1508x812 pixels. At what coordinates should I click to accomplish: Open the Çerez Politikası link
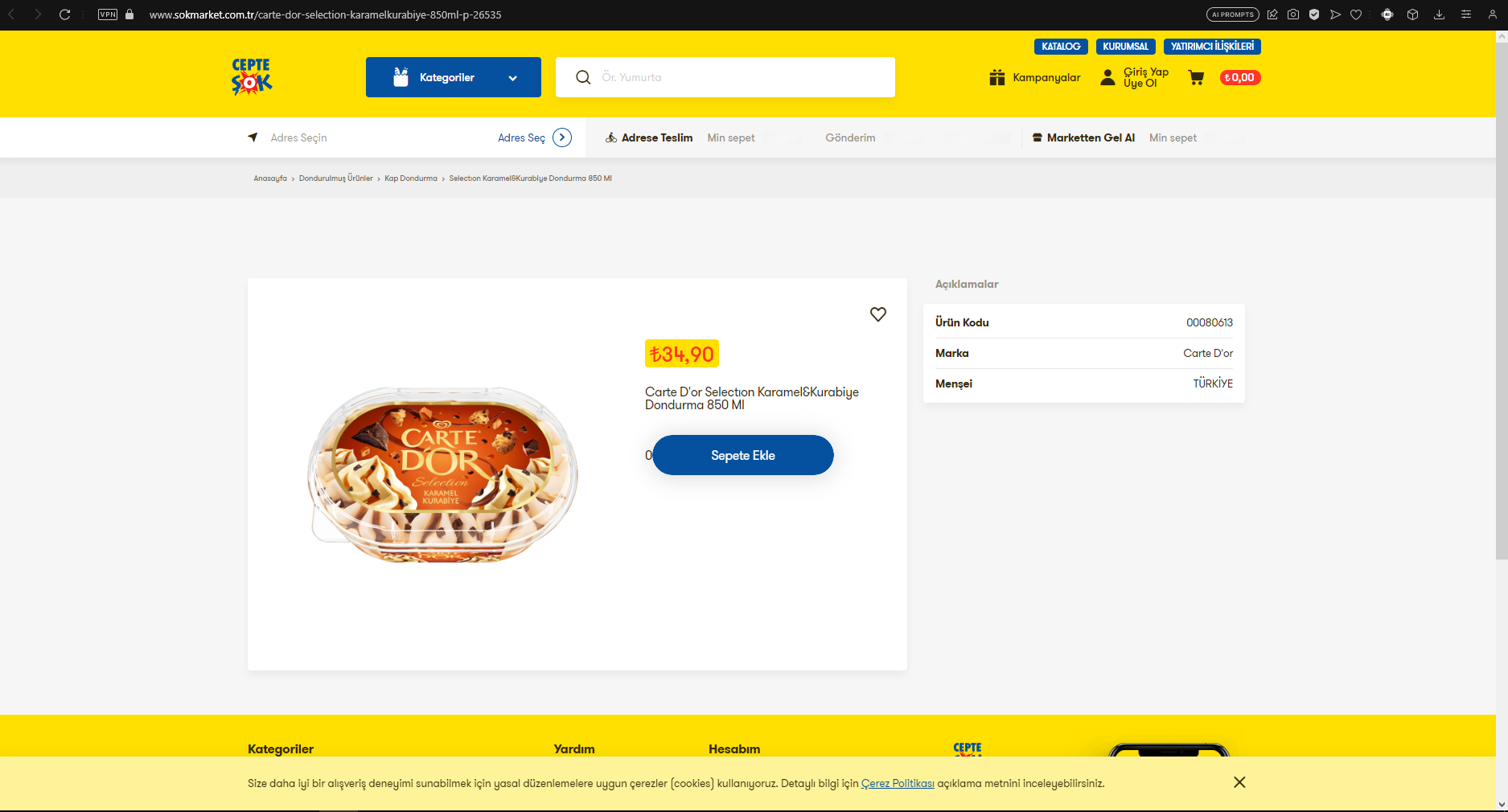(x=898, y=783)
